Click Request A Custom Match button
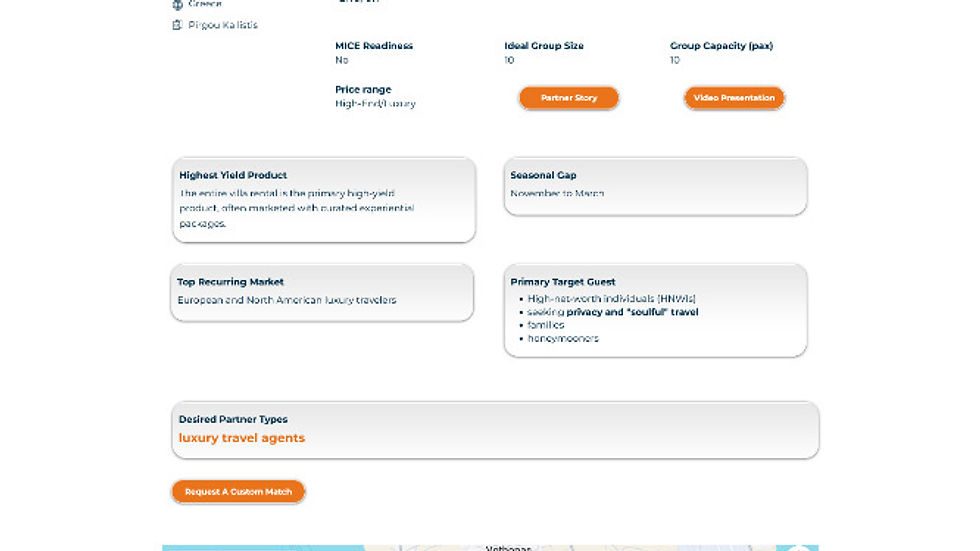 point(238,492)
